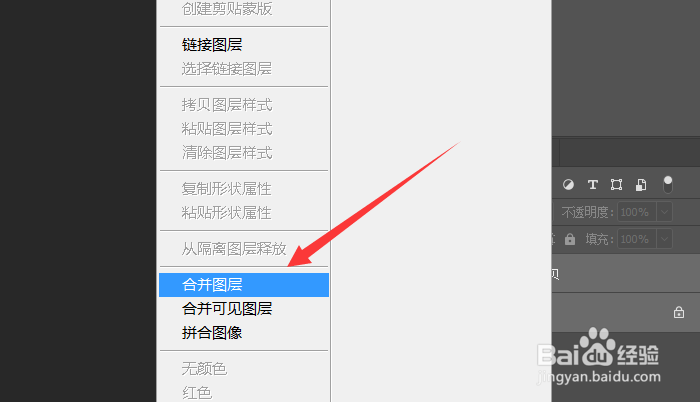Viewport: 700px width, 402px height.
Task: Click the fill 100% value field
Action: (x=637, y=239)
